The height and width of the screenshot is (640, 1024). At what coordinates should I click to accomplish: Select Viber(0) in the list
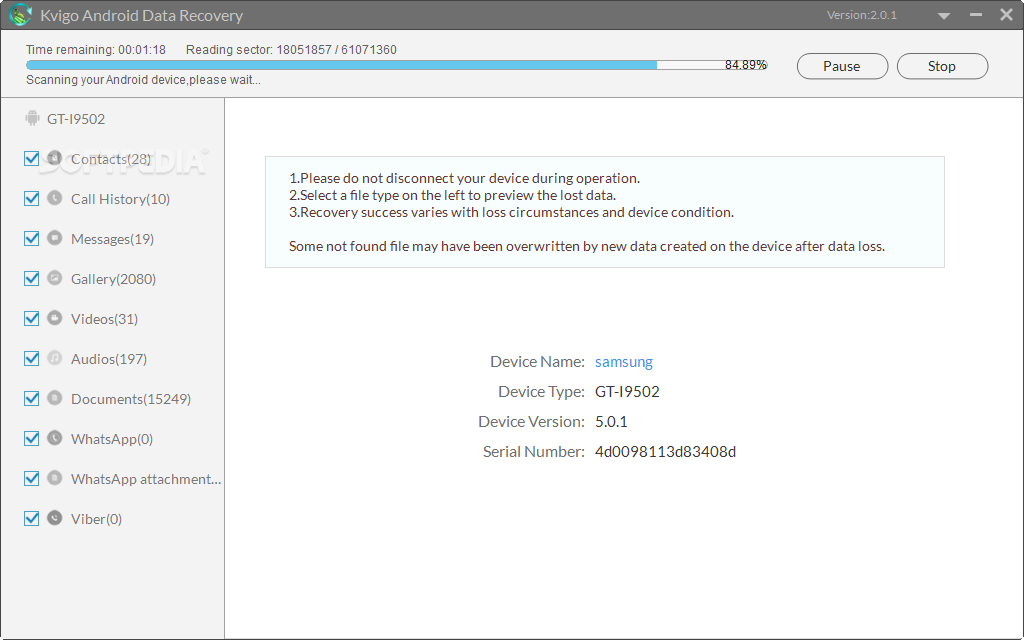click(x=96, y=519)
